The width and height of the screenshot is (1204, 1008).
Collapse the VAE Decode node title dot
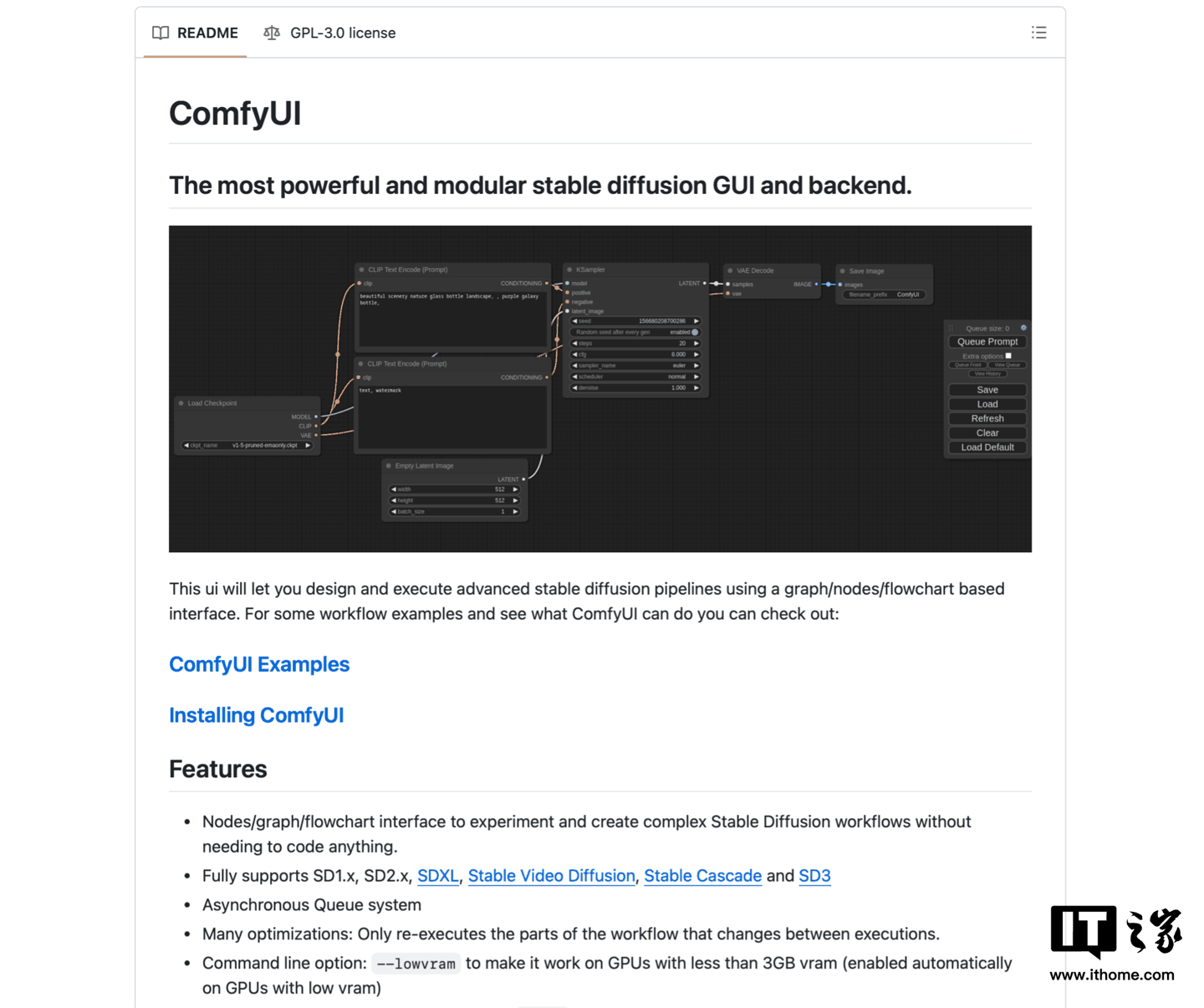(x=730, y=270)
